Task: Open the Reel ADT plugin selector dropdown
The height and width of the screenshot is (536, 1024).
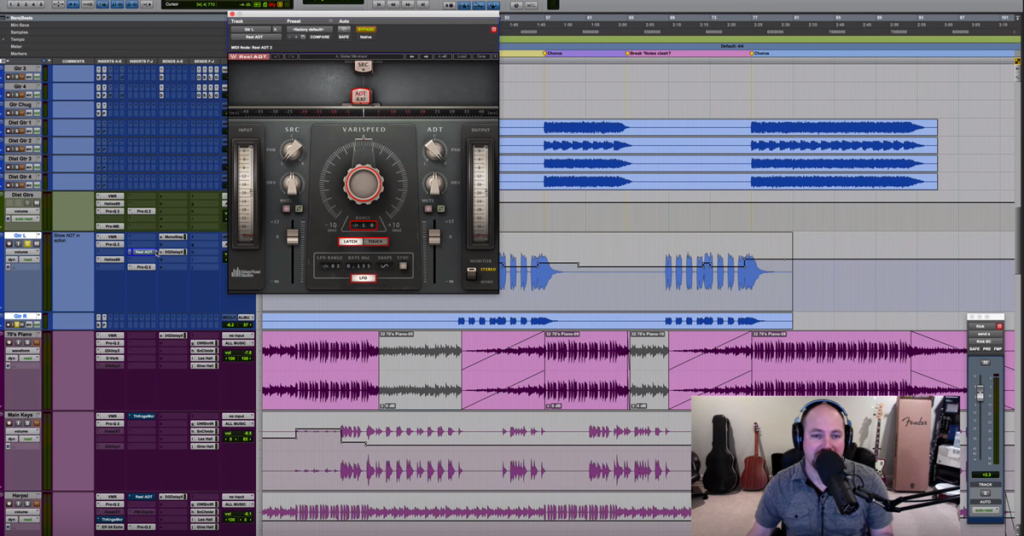Action: point(256,37)
